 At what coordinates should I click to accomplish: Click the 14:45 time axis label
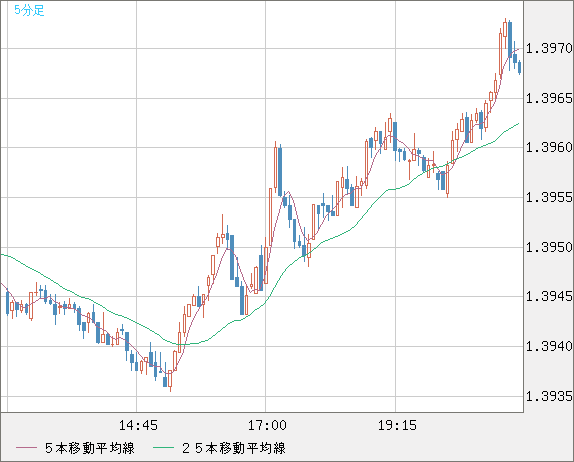pyautogui.click(x=138, y=425)
